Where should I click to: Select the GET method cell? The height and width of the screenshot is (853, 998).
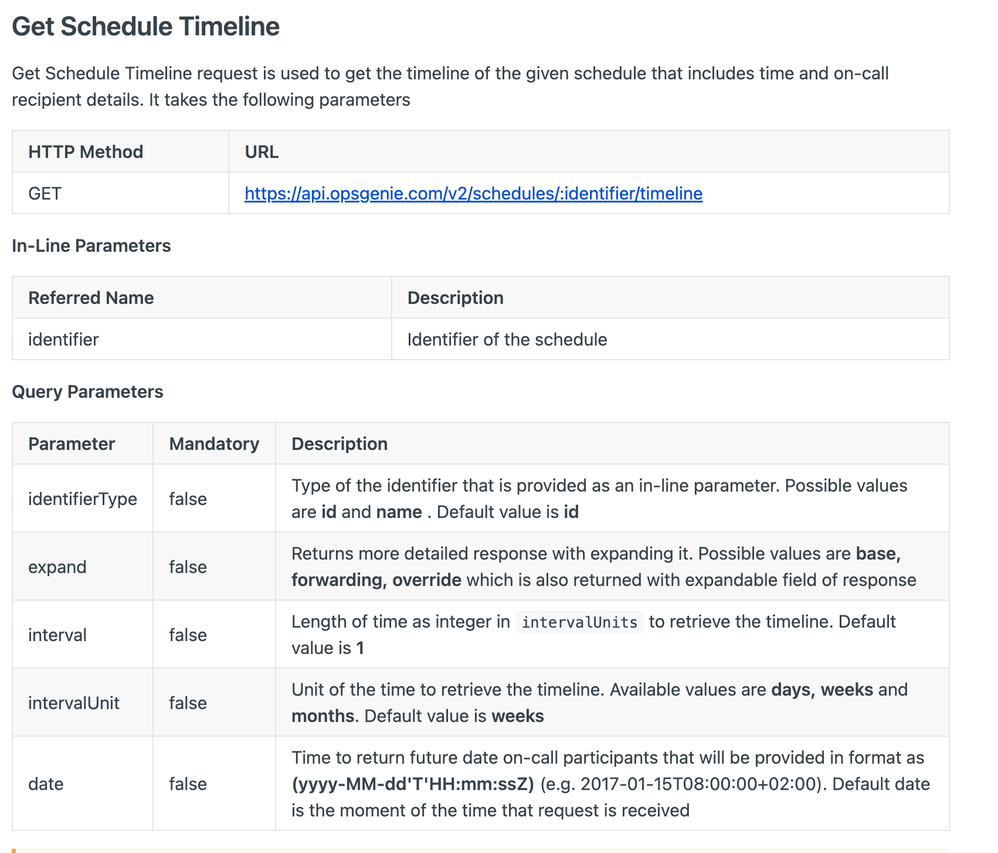tap(120, 193)
